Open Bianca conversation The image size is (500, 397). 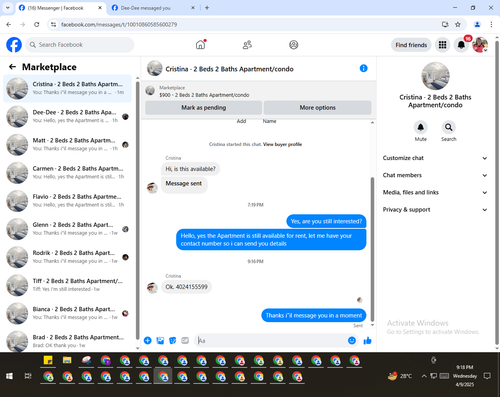click(68, 313)
